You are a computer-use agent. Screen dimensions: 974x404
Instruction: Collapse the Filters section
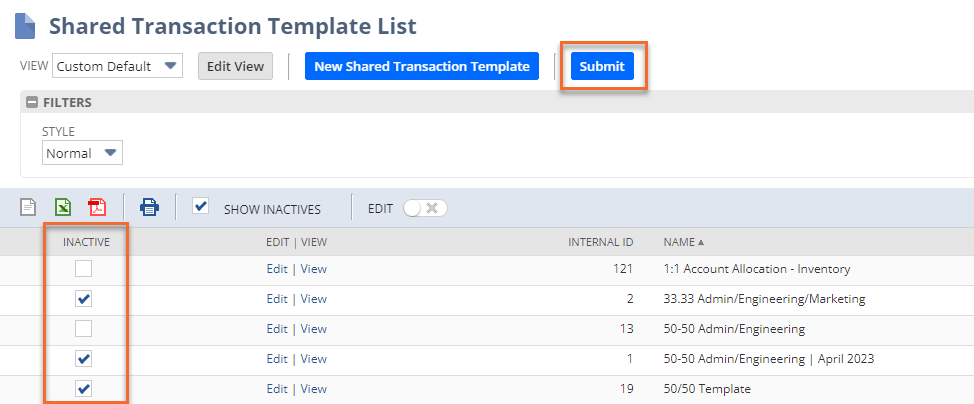tap(32, 102)
